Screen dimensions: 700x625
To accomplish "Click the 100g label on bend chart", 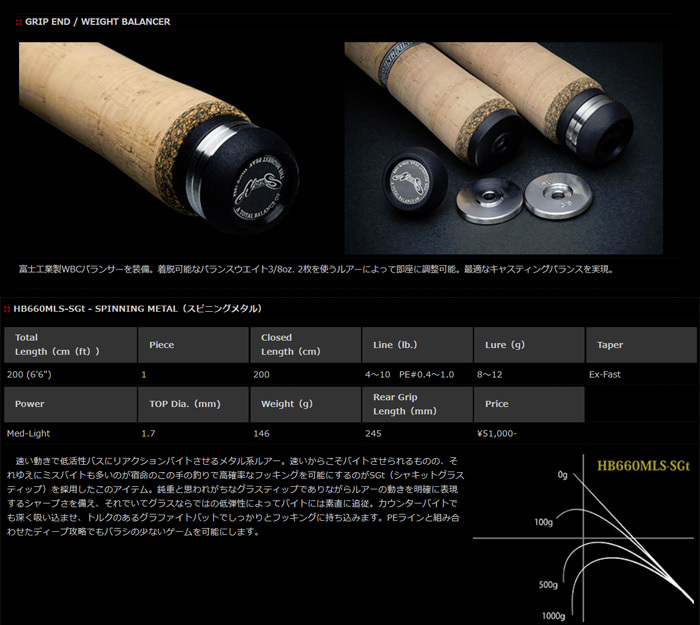I will click(543, 522).
